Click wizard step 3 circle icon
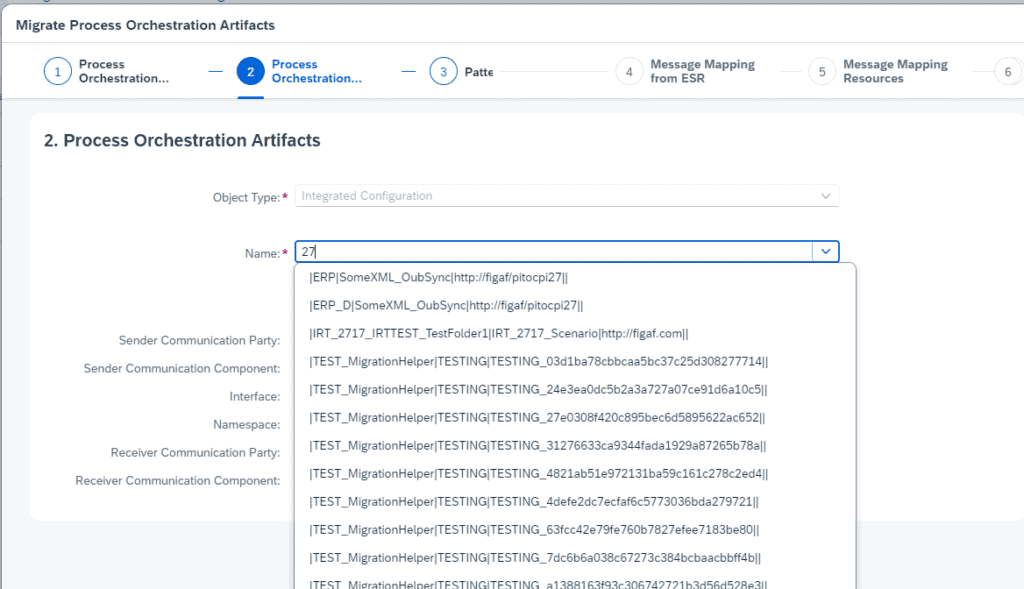The width and height of the screenshot is (1024, 589). point(443,72)
